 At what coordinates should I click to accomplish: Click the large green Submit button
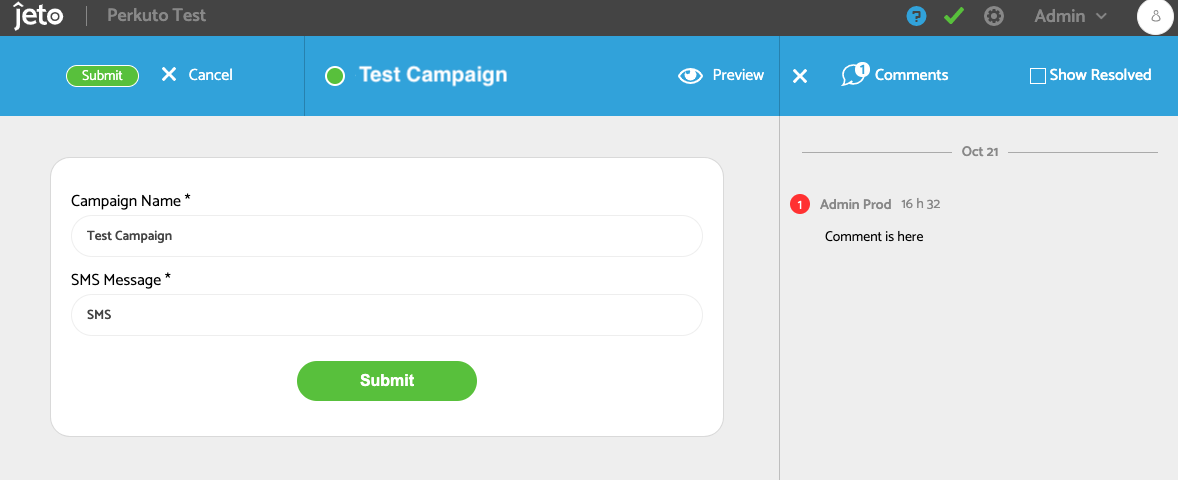[387, 381]
